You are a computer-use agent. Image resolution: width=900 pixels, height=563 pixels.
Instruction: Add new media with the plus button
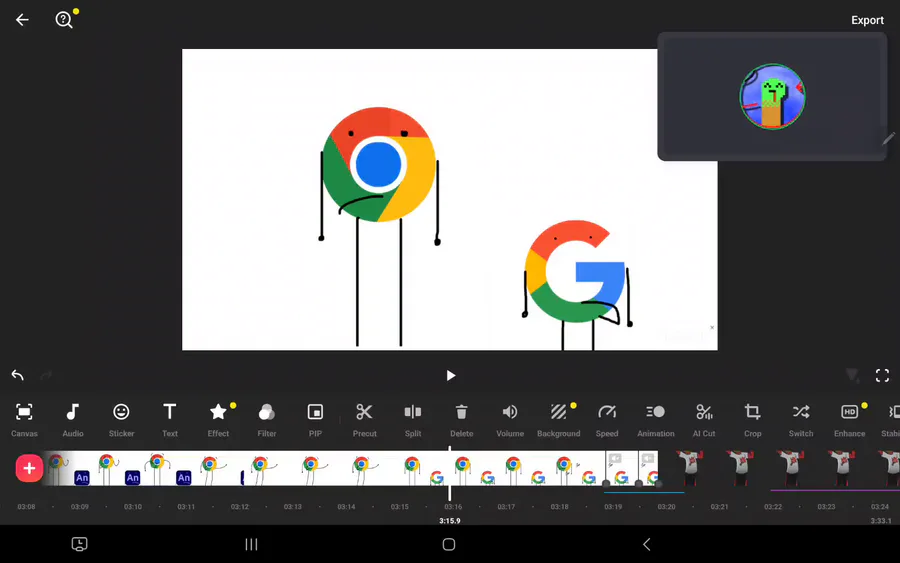[29, 468]
